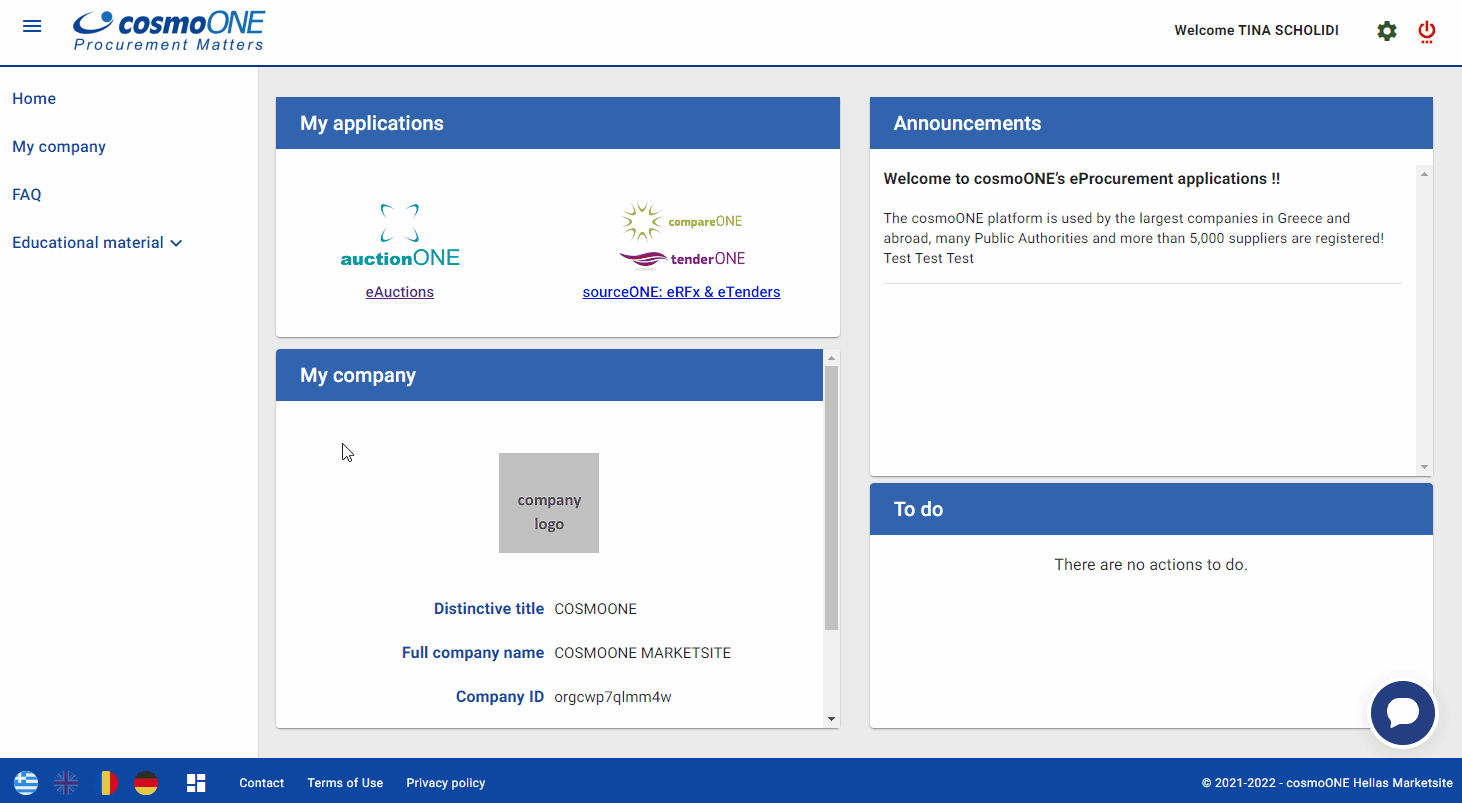Switch language using the Romanian flag

(106, 783)
